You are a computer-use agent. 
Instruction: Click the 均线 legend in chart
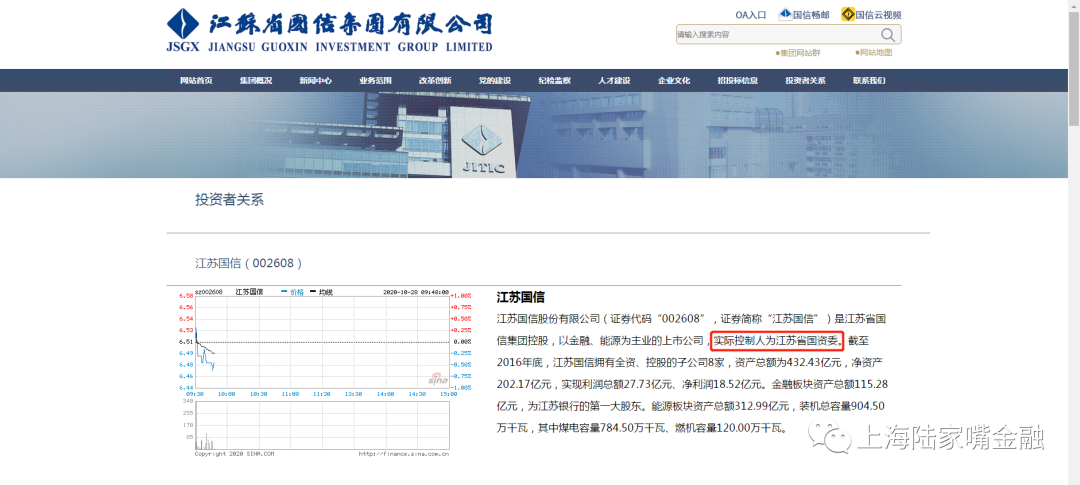(x=322, y=292)
